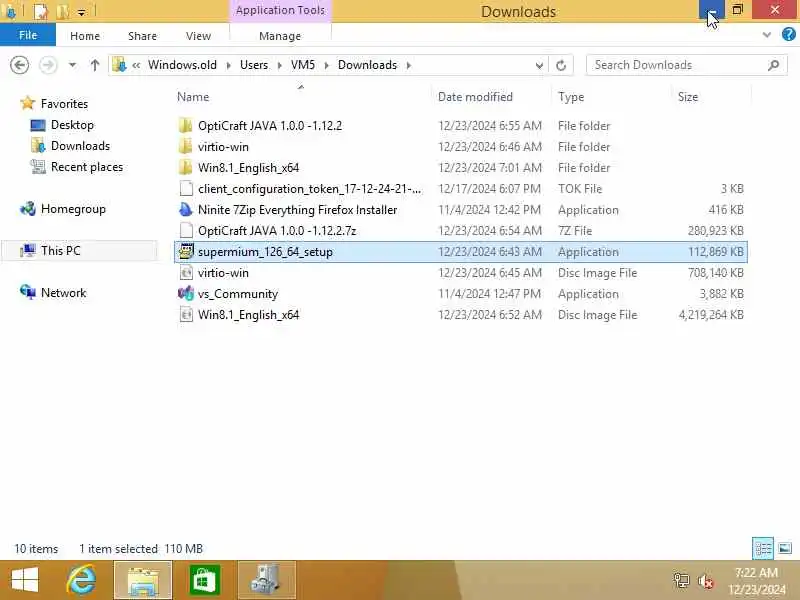This screenshot has height=600, width=800.
Task: Open the installer program taskbar icon
Action: point(266,581)
